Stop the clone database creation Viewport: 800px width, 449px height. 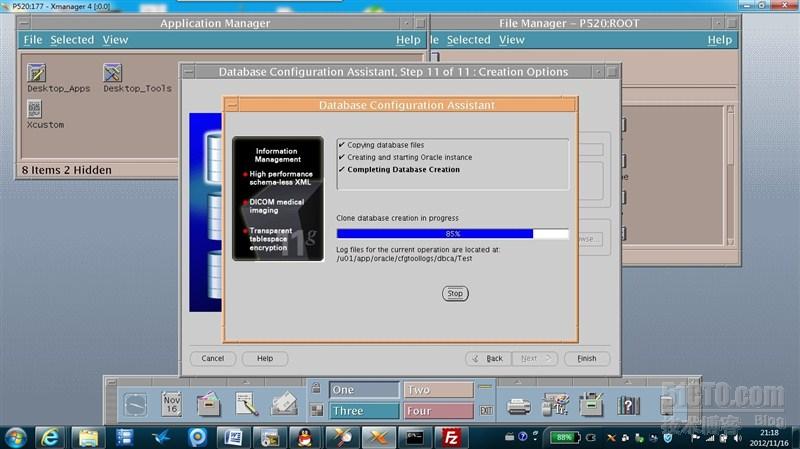(455, 293)
